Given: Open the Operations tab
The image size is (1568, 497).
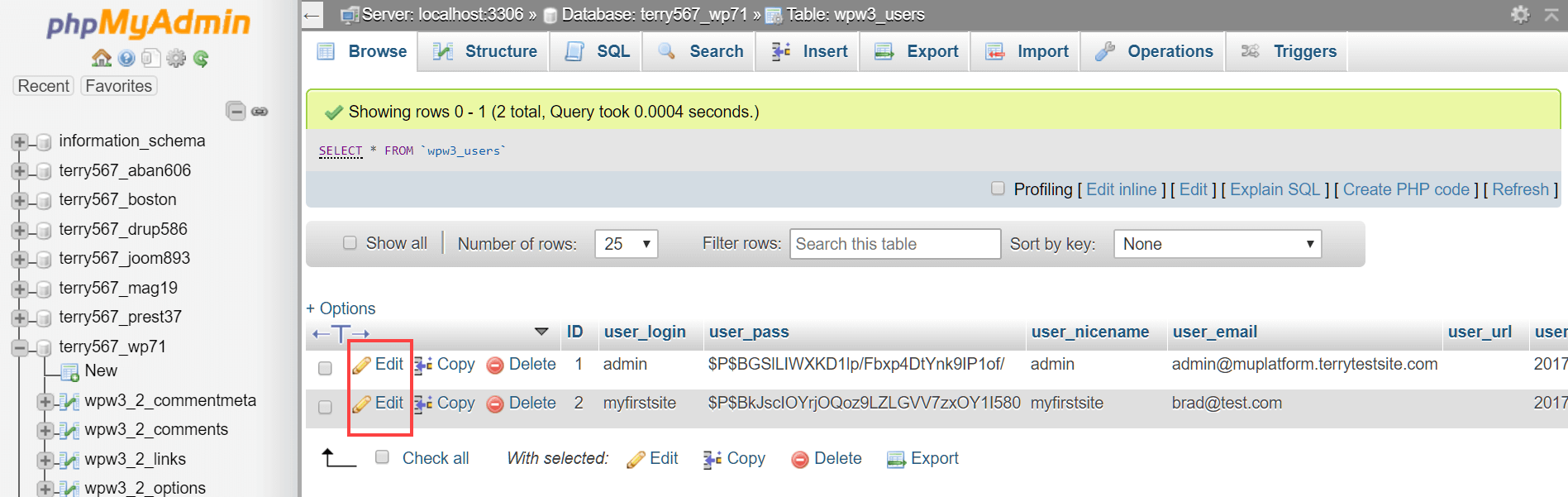Looking at the screenshot, I should tap(1154, 51).
